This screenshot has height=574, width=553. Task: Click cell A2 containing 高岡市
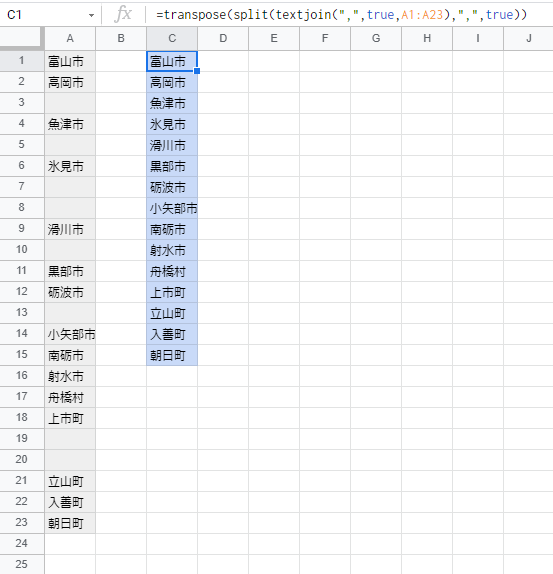point(70,82)
